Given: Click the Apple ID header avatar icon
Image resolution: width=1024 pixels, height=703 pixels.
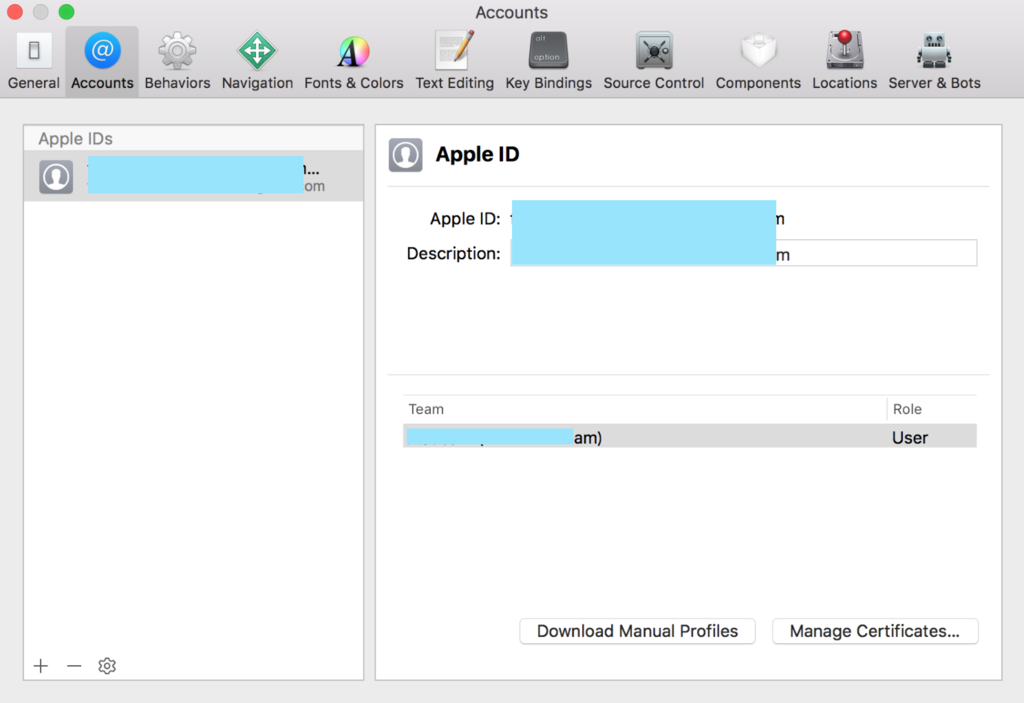Looking at the screenshot, I should [x=406, y=155].
